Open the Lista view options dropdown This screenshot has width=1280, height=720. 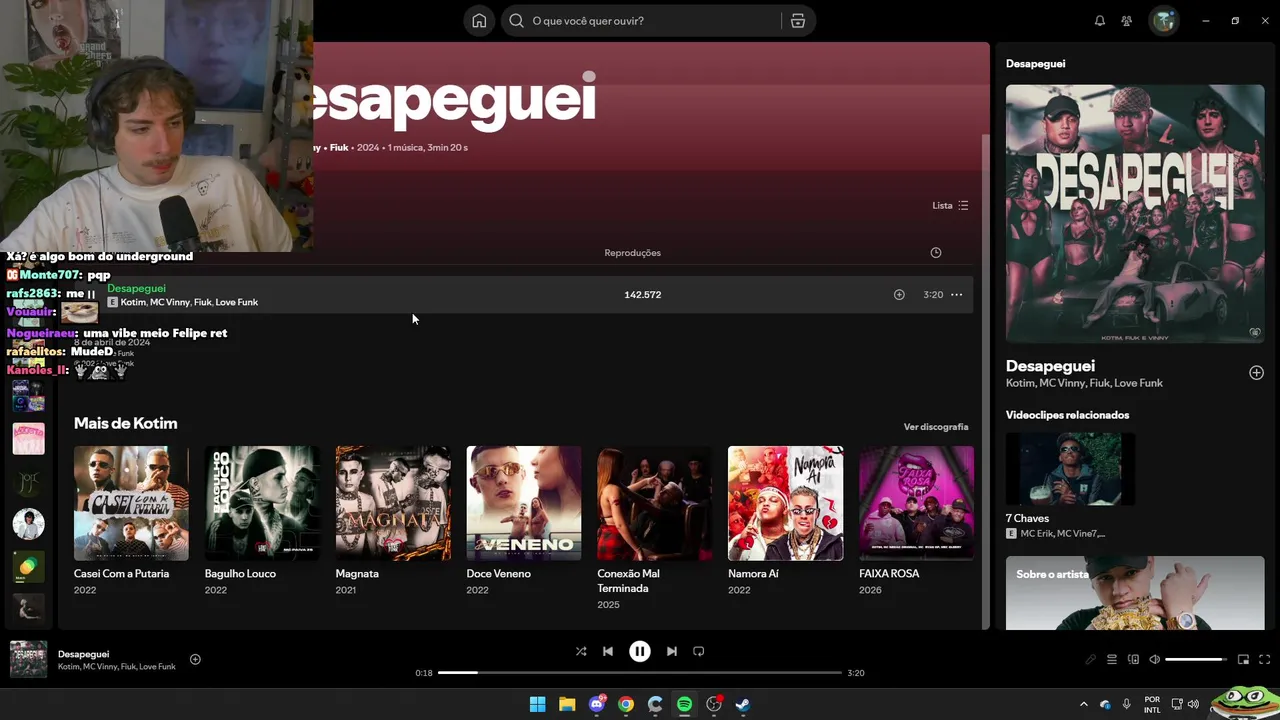coord(950,205)
